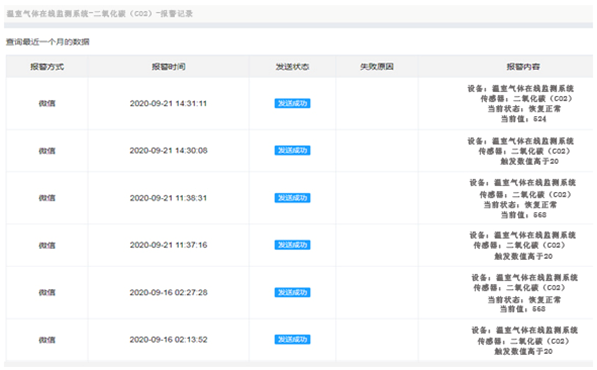
Task: Select the 2020-09-16 02:13:52 timestamp cell
Action: click(x=168, y=340)
